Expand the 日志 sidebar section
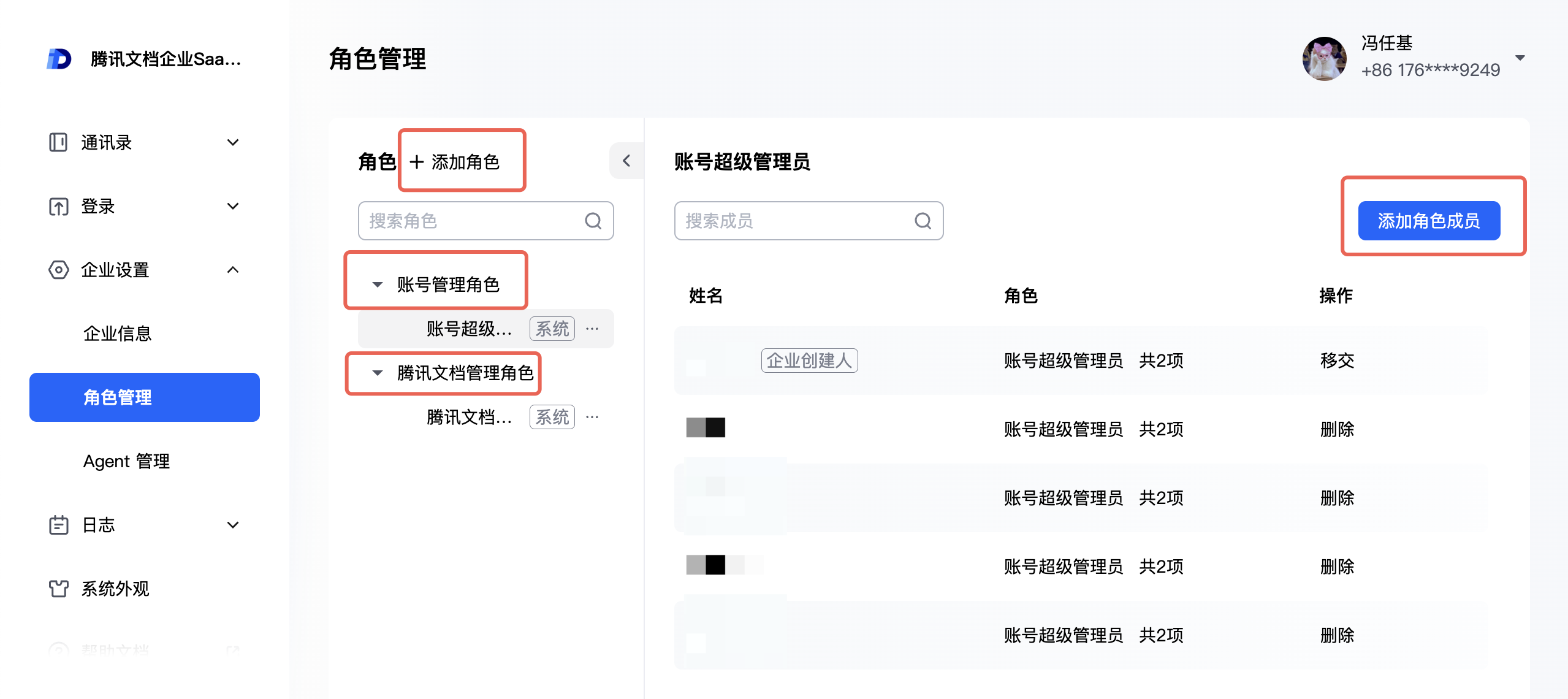Image resolution: width=1568 pixels, height=699 pixels. 232,525
